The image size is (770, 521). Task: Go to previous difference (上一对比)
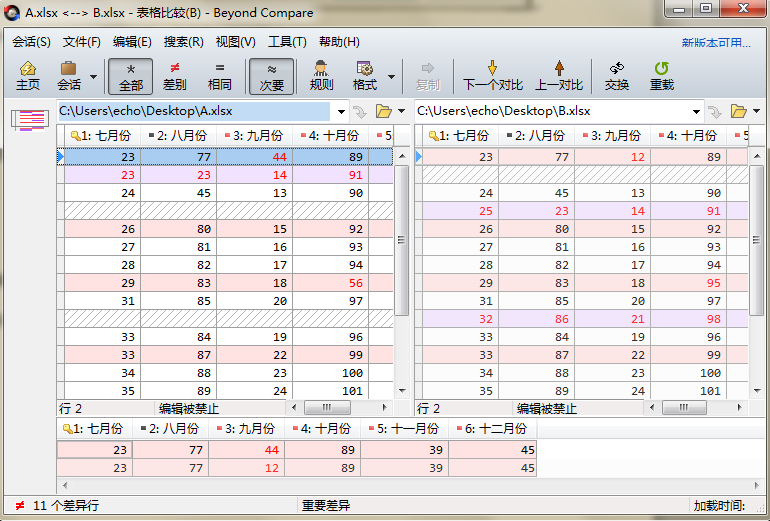click(559, 76)
